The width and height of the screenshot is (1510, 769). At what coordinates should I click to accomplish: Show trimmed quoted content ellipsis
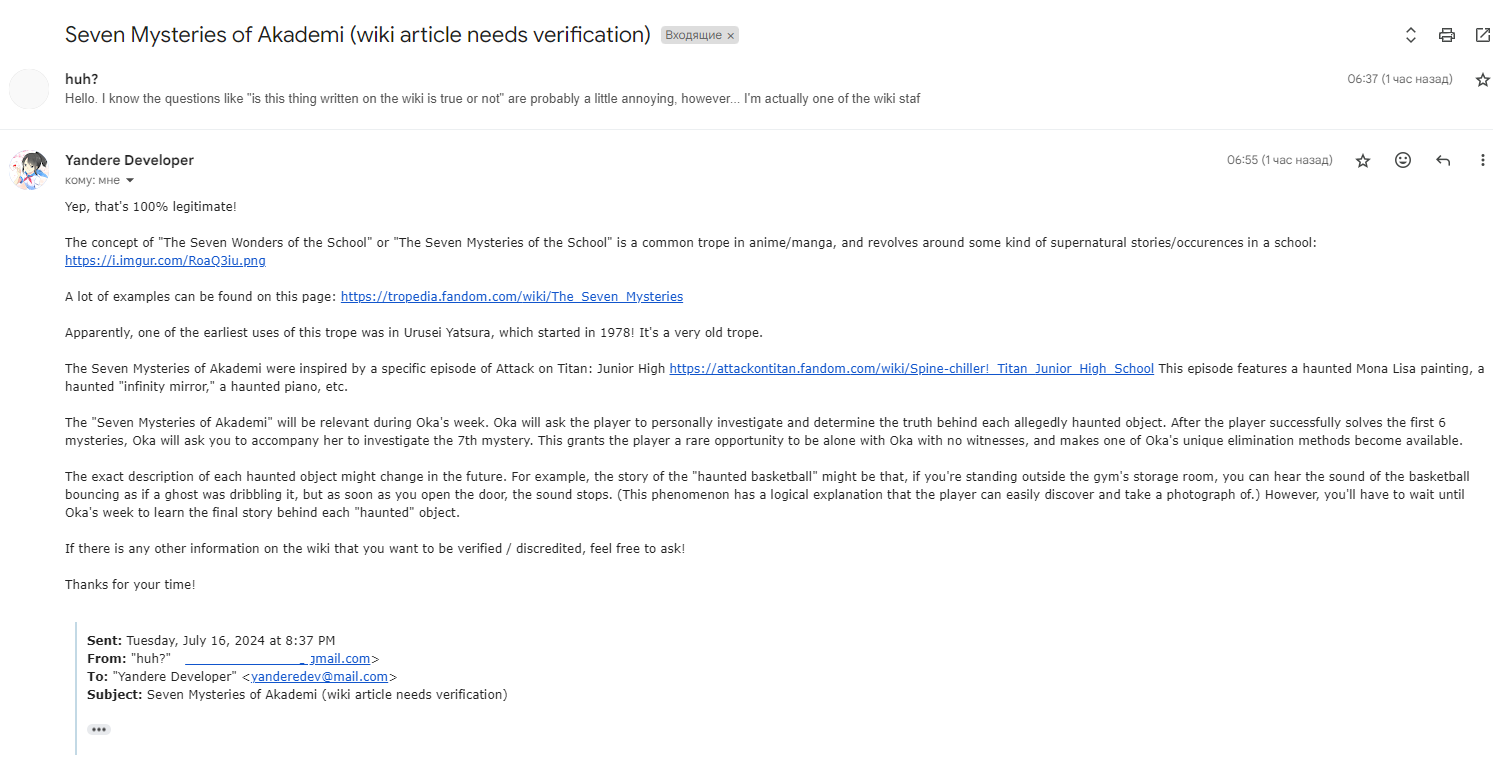coord(98,730)
